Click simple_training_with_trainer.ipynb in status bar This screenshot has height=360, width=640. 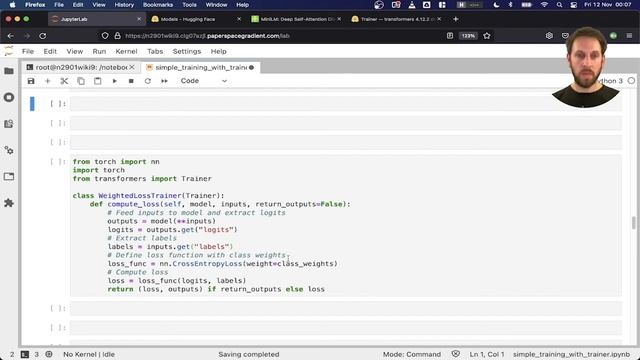pos(571,354)
